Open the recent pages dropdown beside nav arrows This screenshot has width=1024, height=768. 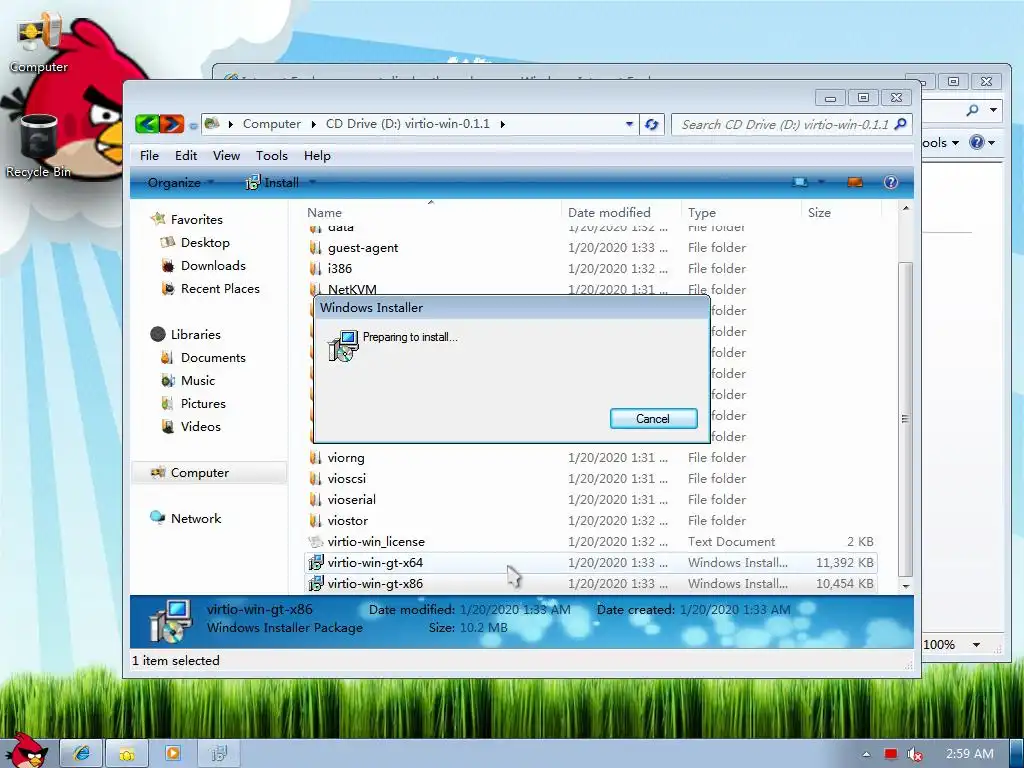193,125
